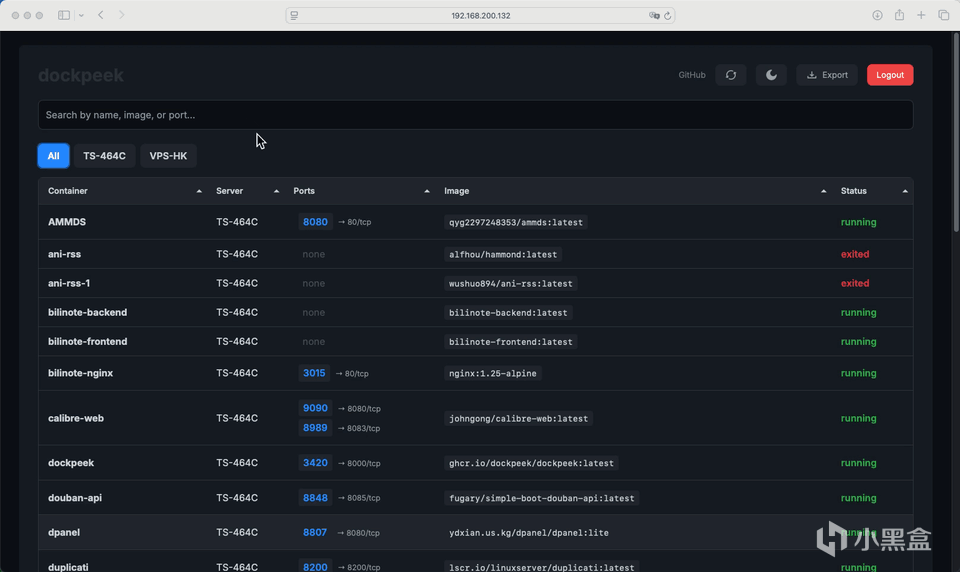Click Safari share icon
This screenshot has height=572, width=960.
899,15
